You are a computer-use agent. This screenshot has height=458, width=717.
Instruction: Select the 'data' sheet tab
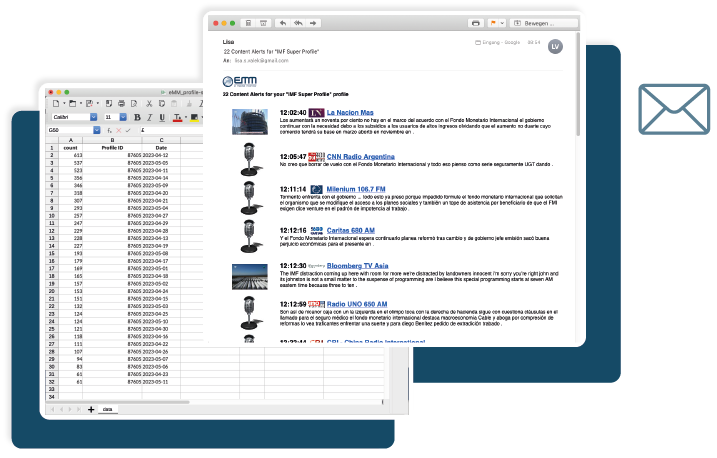coord(107,409)
